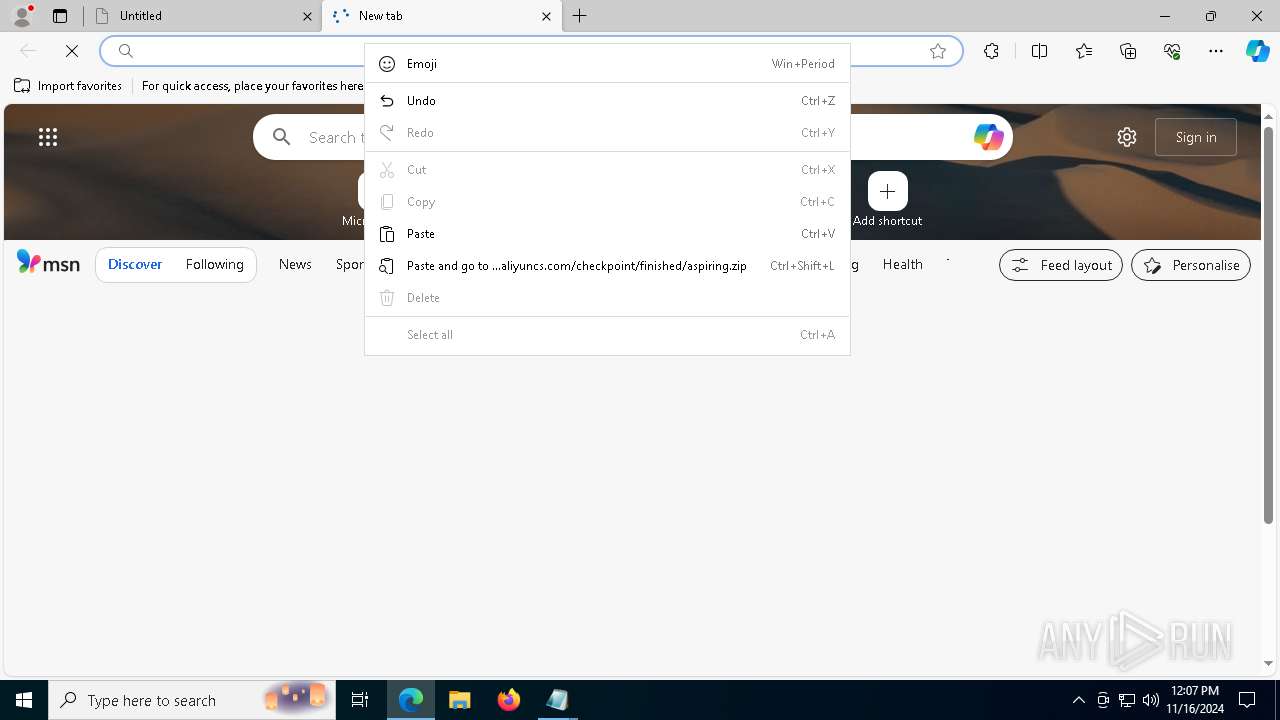Click the msn logo
The image size is (1280, 720).
pos(48,263)
